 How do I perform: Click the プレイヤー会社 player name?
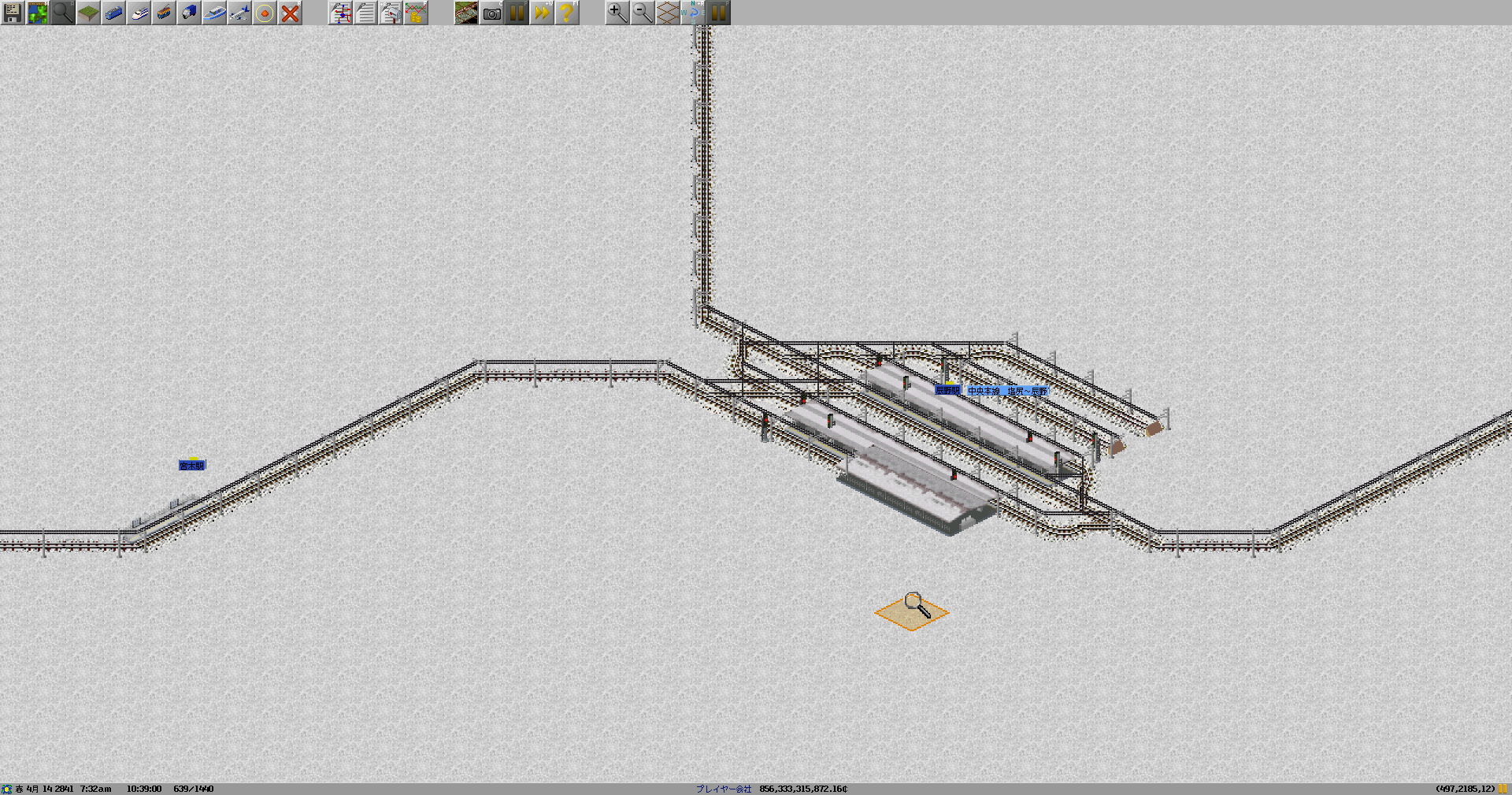coord(724,789)
